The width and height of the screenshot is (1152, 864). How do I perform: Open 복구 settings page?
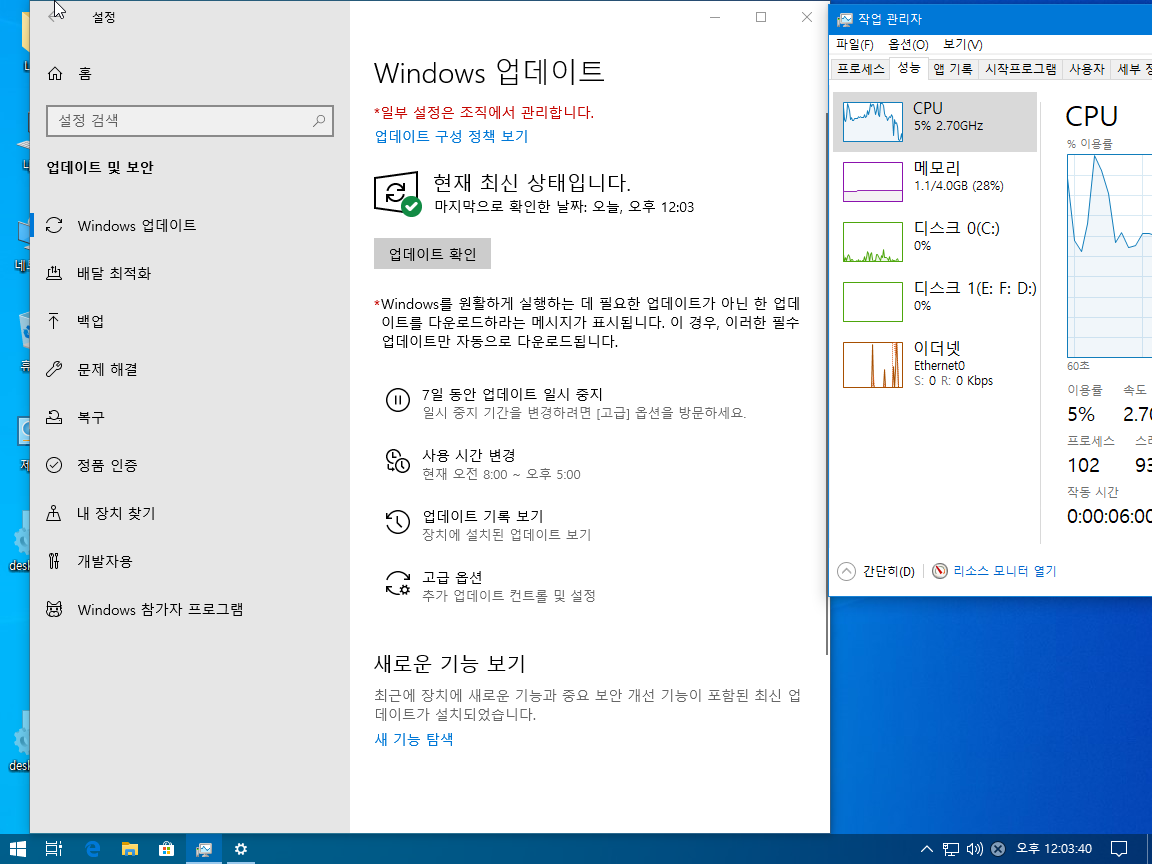pos(76,417)
